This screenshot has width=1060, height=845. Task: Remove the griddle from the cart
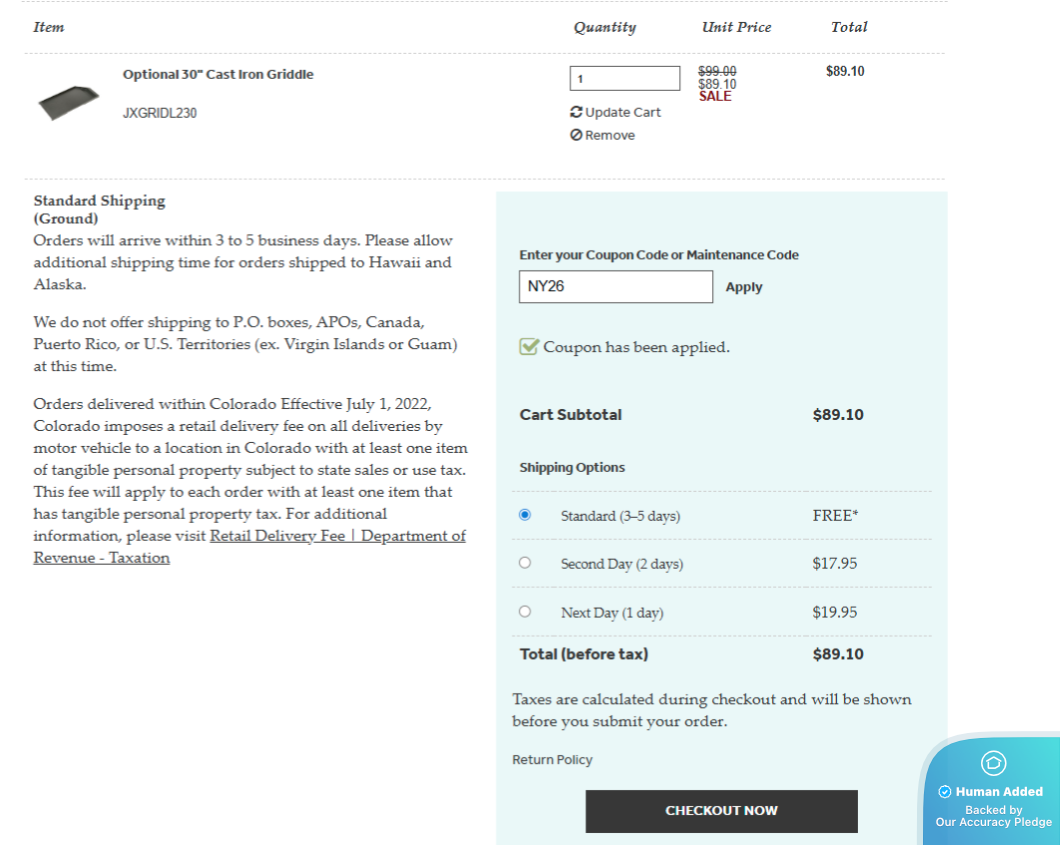click(x=609, y=135)
